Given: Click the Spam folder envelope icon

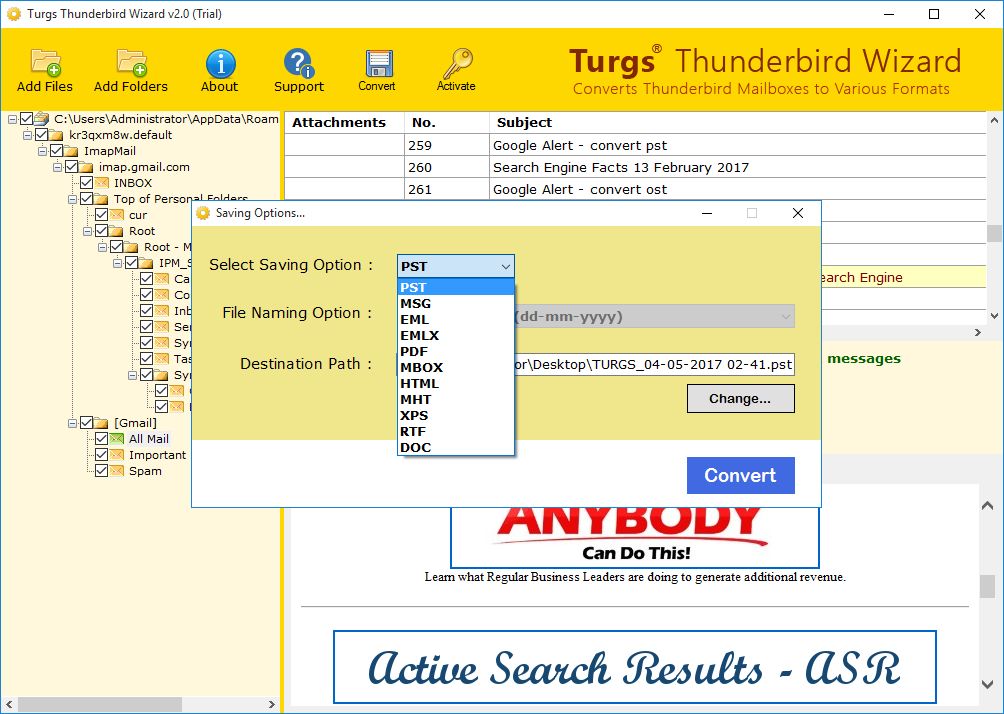Looking at the screenshot, I should coord(117,471).
